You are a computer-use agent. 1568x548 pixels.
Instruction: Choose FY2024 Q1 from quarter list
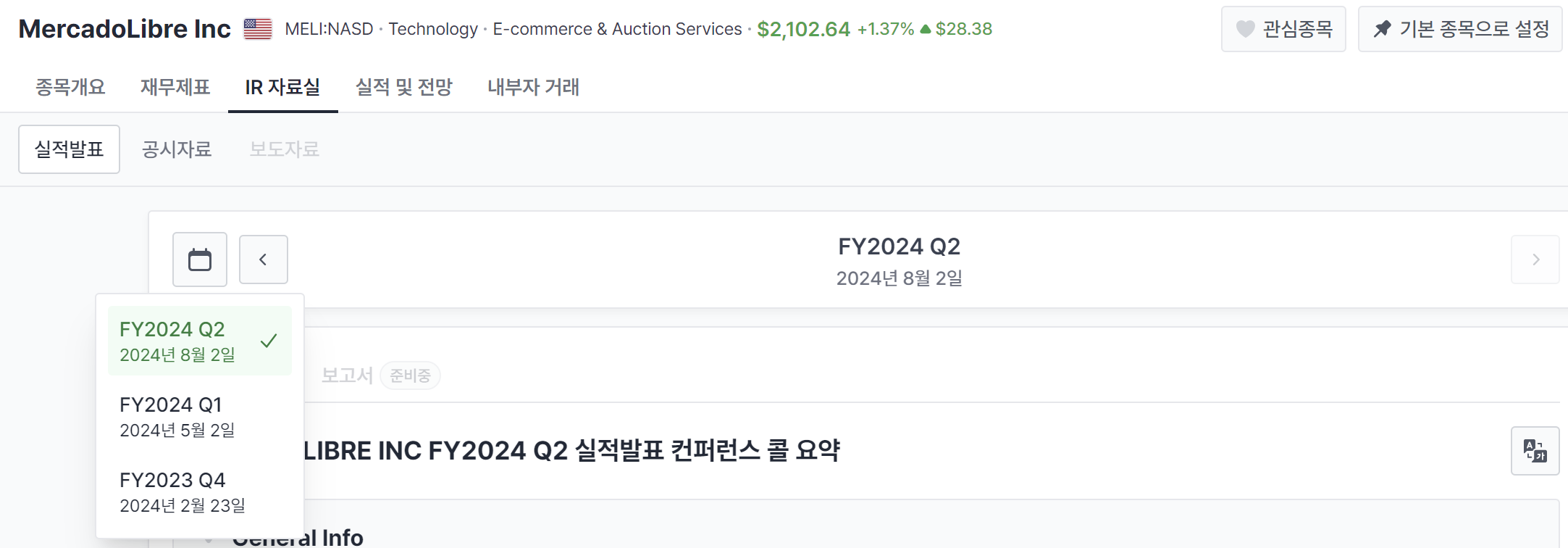point(177,416)
